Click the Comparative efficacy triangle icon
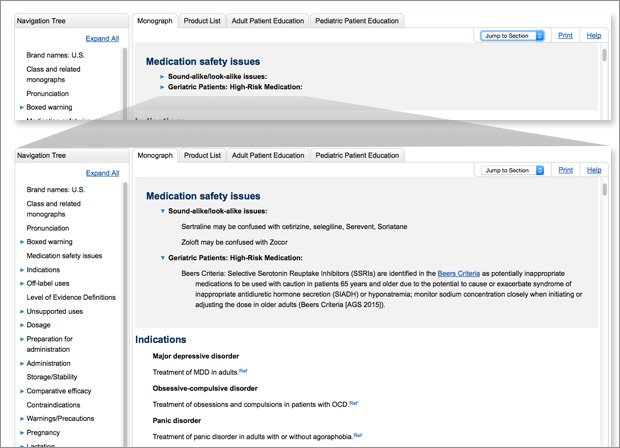The width and height of the screenshot is (620, 448). [21, 391]
